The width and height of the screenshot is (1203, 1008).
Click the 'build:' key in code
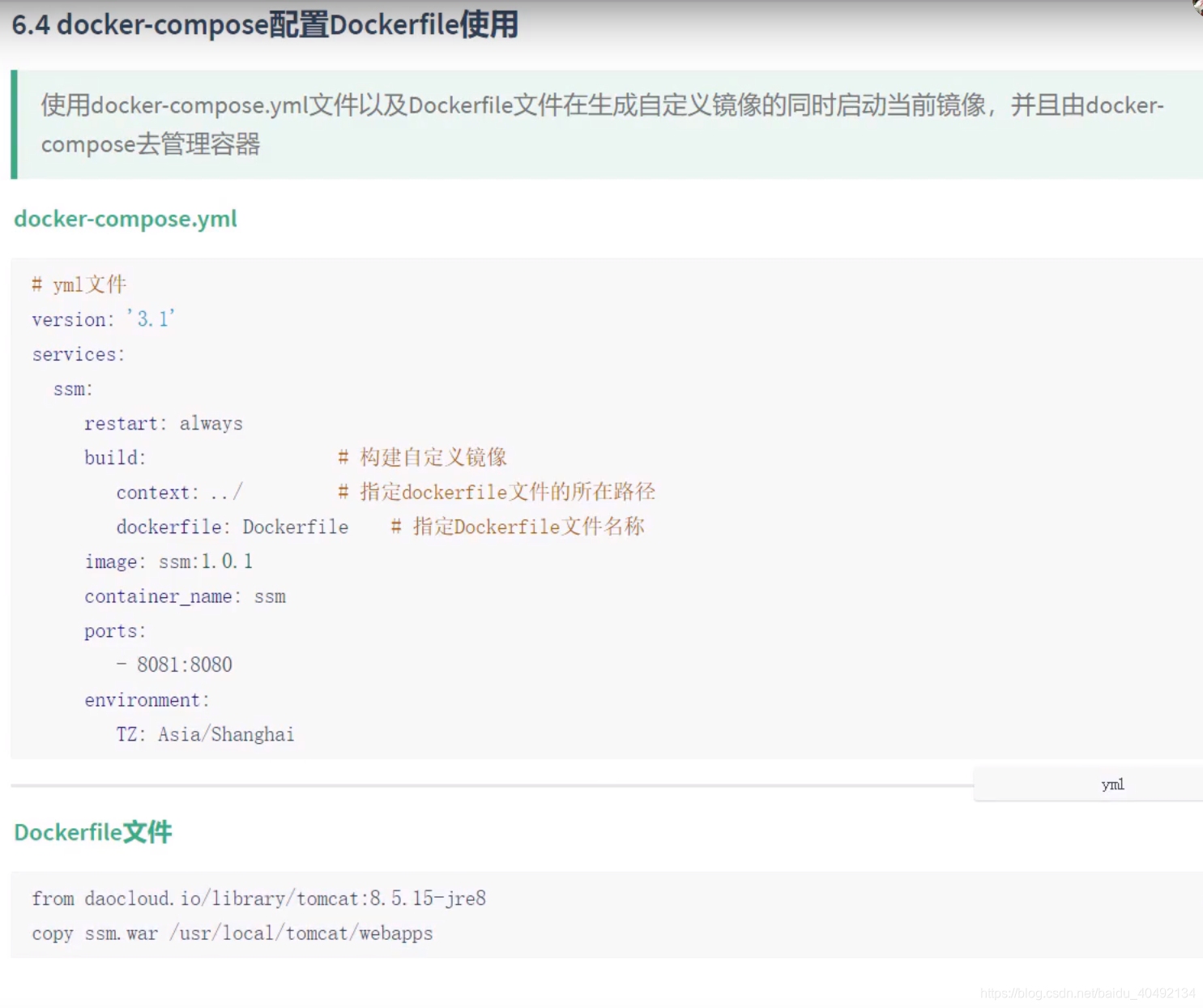(115, 458)
